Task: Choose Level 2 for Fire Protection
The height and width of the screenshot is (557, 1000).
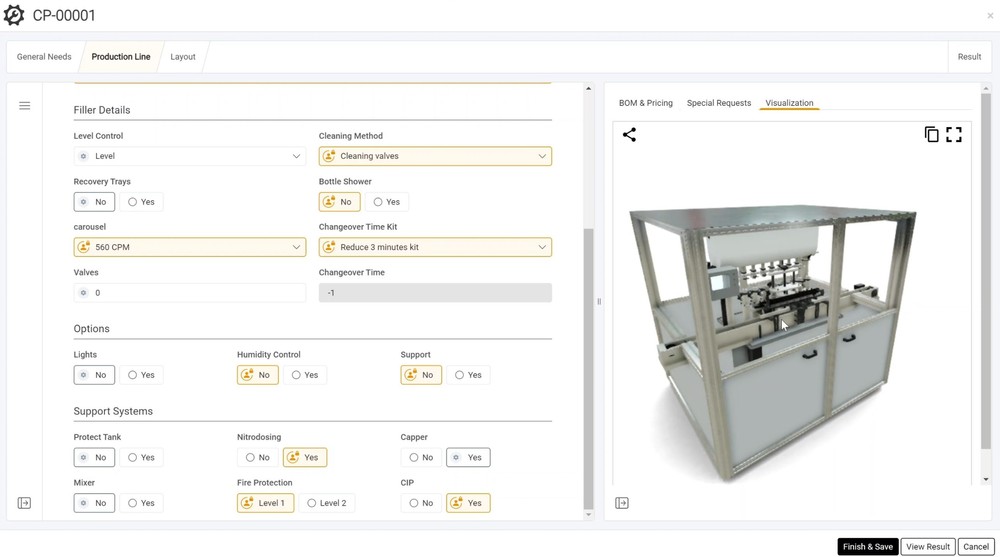Action: pos(327,503)
